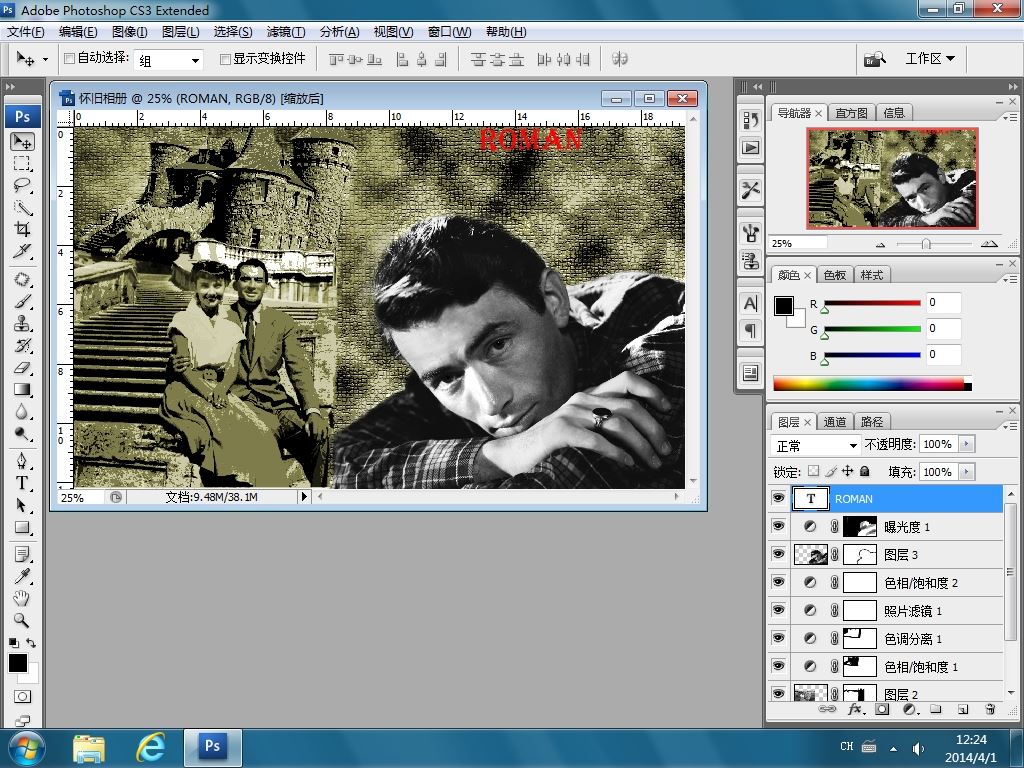Open the Layers panel options menu
Image resolution: width=1024 pixels, height=768 pixels.
click(1010, 426)
